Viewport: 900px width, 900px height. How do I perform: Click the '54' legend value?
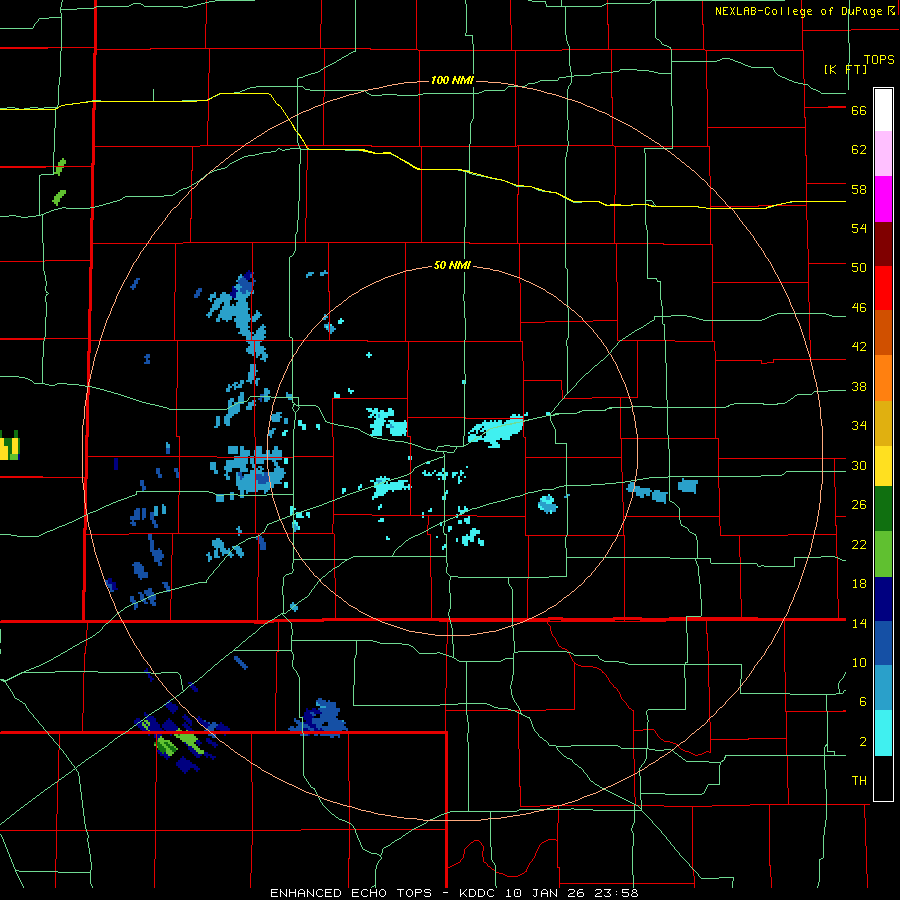[x=859, y=228]
